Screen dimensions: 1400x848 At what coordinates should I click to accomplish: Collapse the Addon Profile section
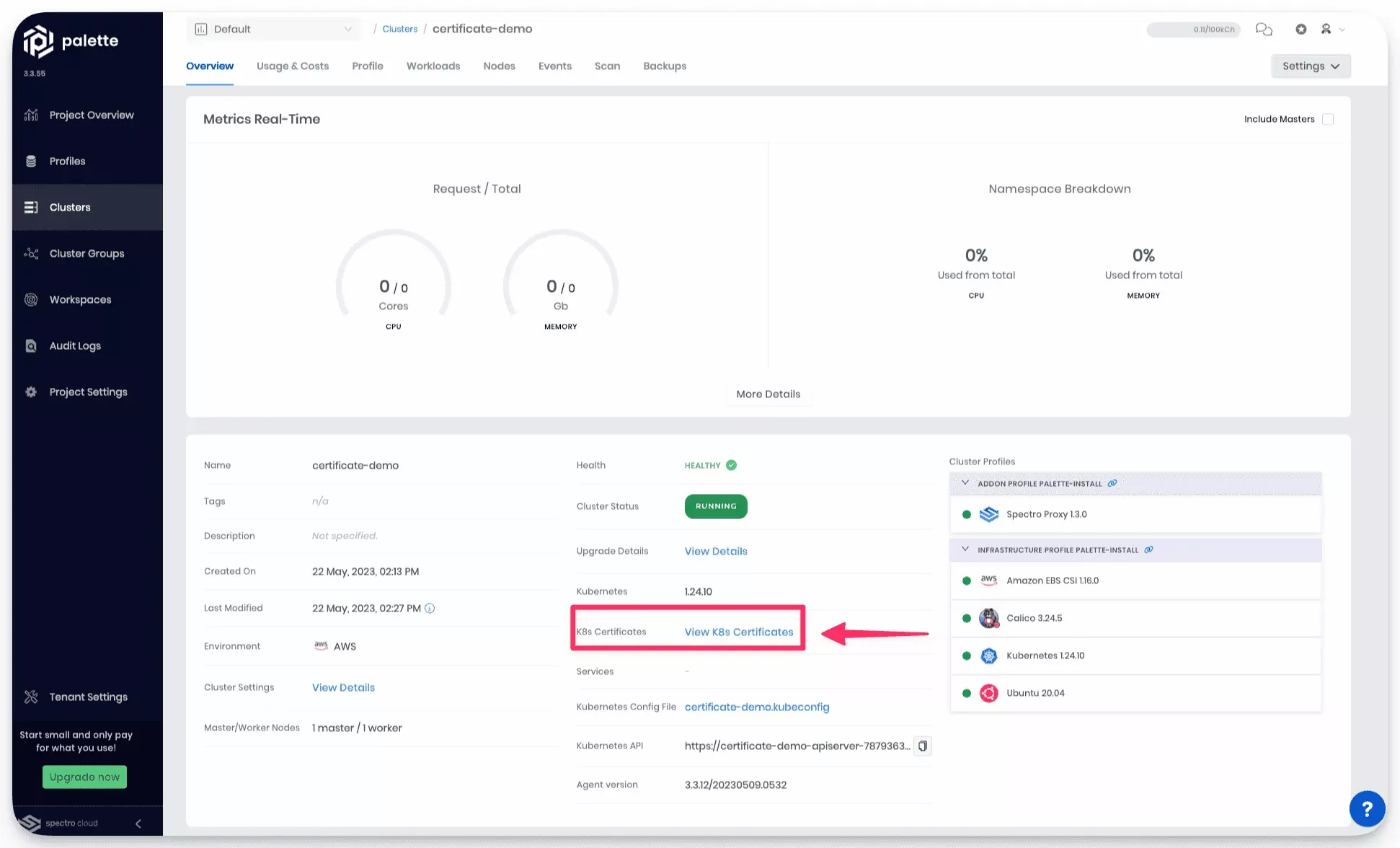(965, 483)
